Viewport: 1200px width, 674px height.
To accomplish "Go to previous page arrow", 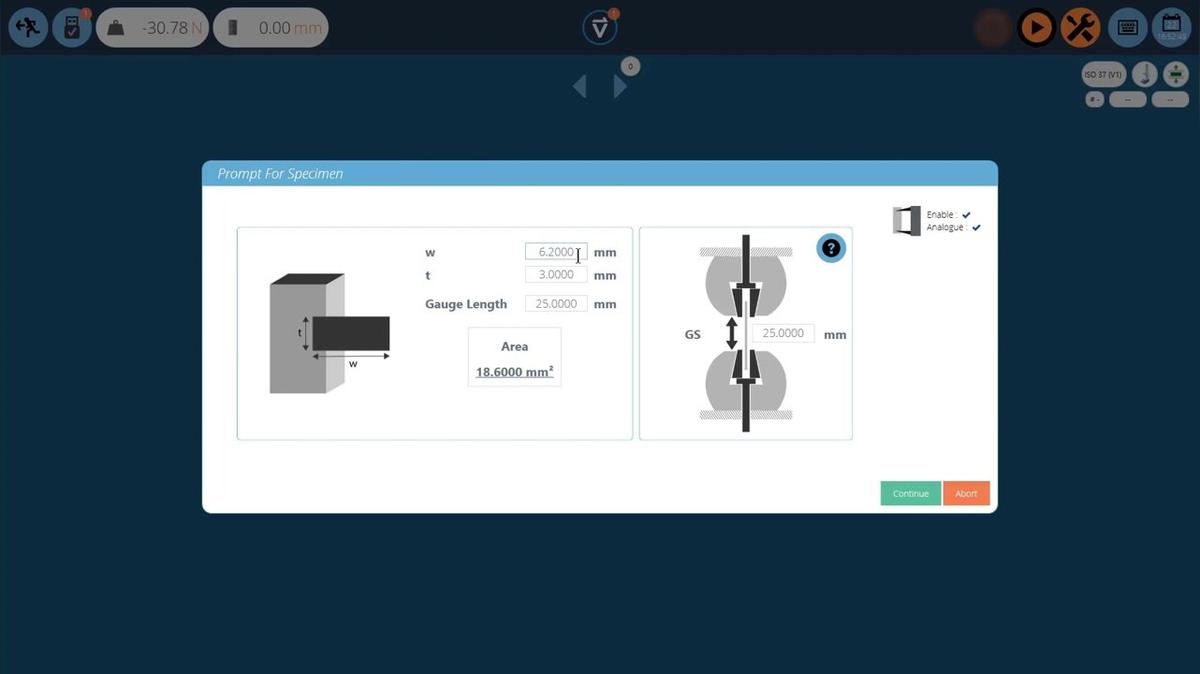I will pyautogui.click(x=579, y=87).
